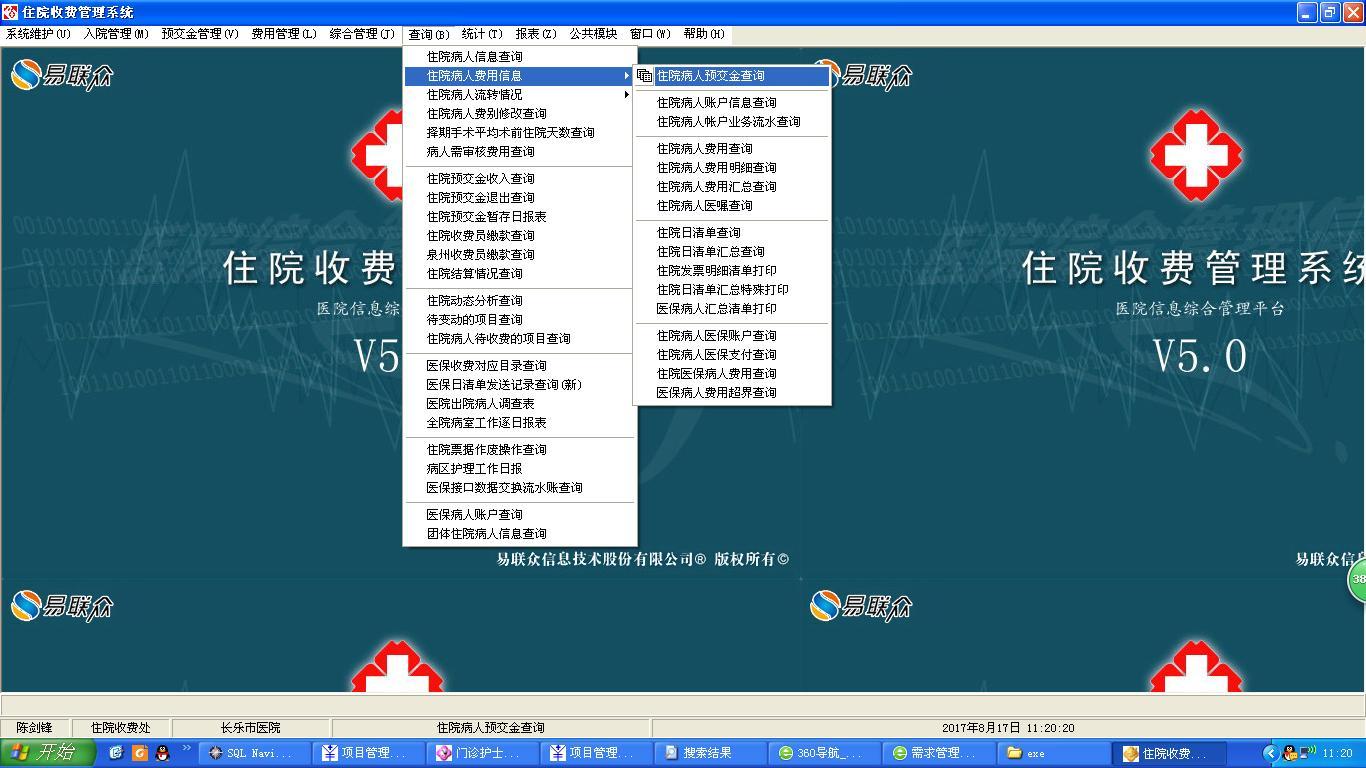
Task: Select 病人需审核费用查询
Action: click(518, 152)
